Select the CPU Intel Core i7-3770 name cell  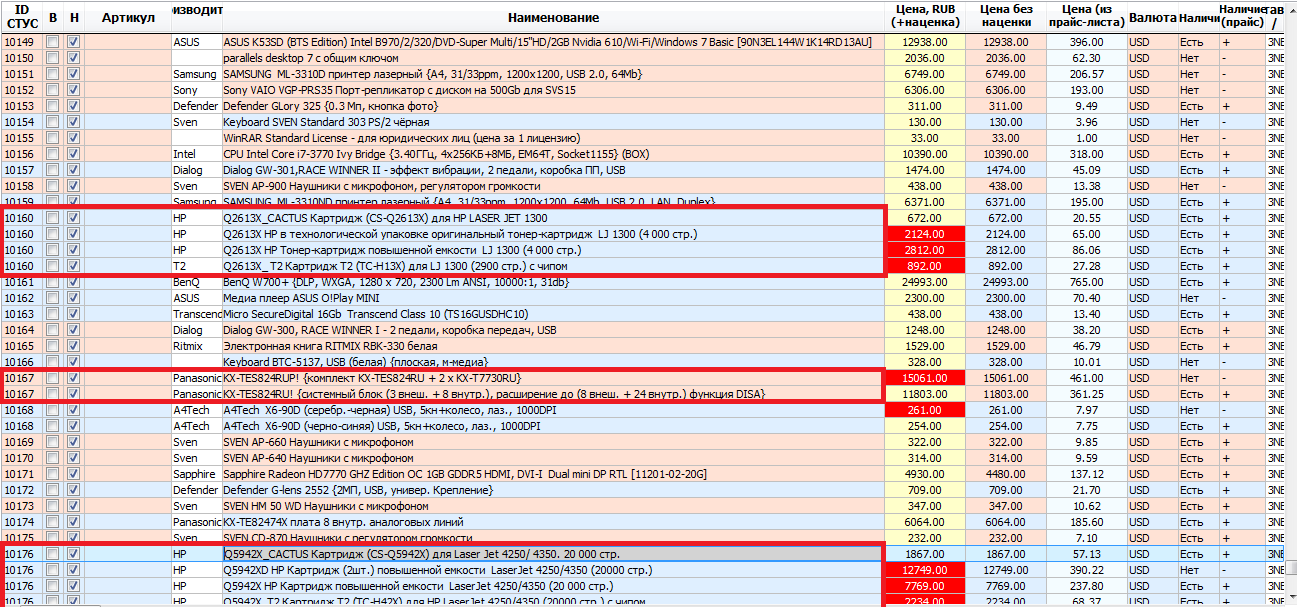(553, 154)
